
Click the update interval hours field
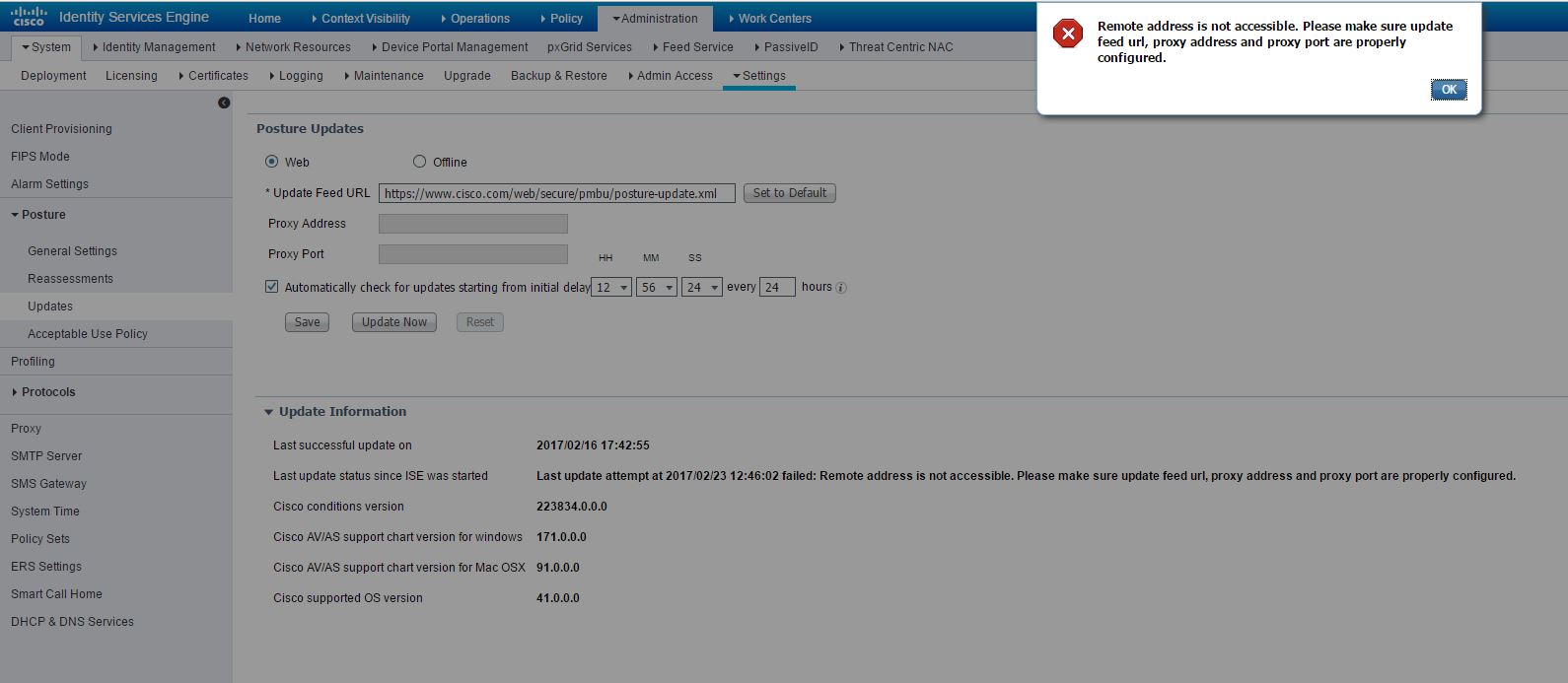[x=777, y=288]
